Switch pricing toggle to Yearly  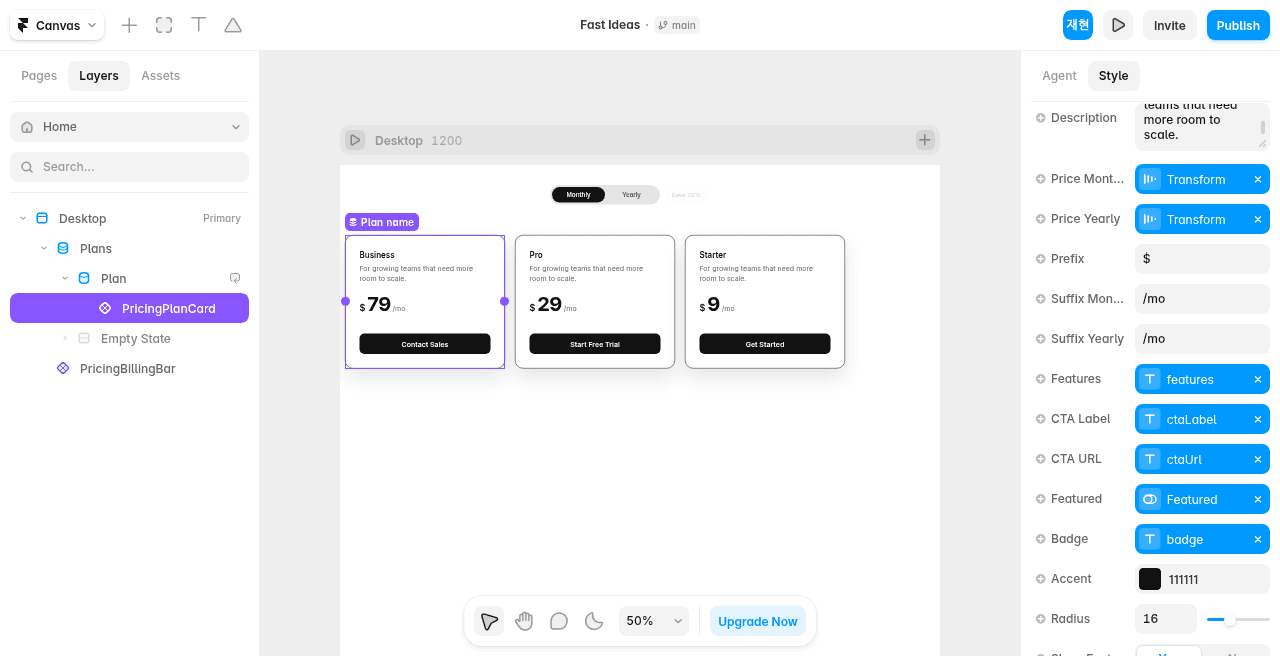tap(631, 195)
